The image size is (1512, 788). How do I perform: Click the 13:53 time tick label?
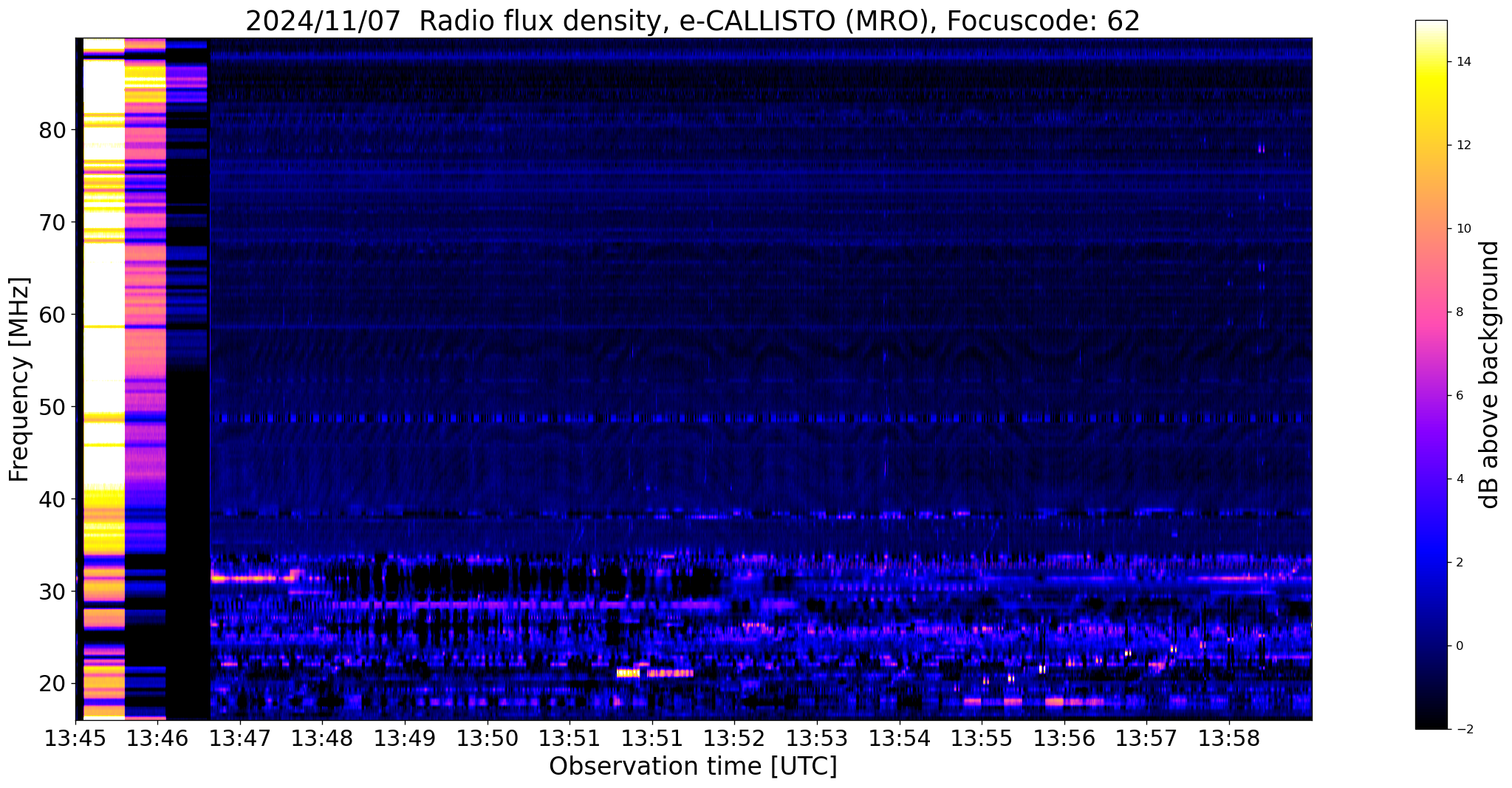[x=817, y=738]
